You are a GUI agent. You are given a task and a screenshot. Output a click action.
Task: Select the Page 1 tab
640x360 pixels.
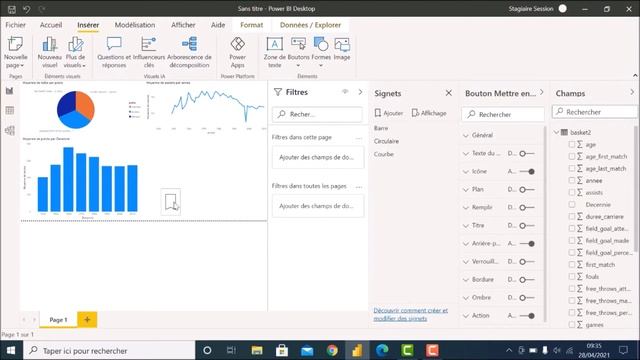coord(58,320)
